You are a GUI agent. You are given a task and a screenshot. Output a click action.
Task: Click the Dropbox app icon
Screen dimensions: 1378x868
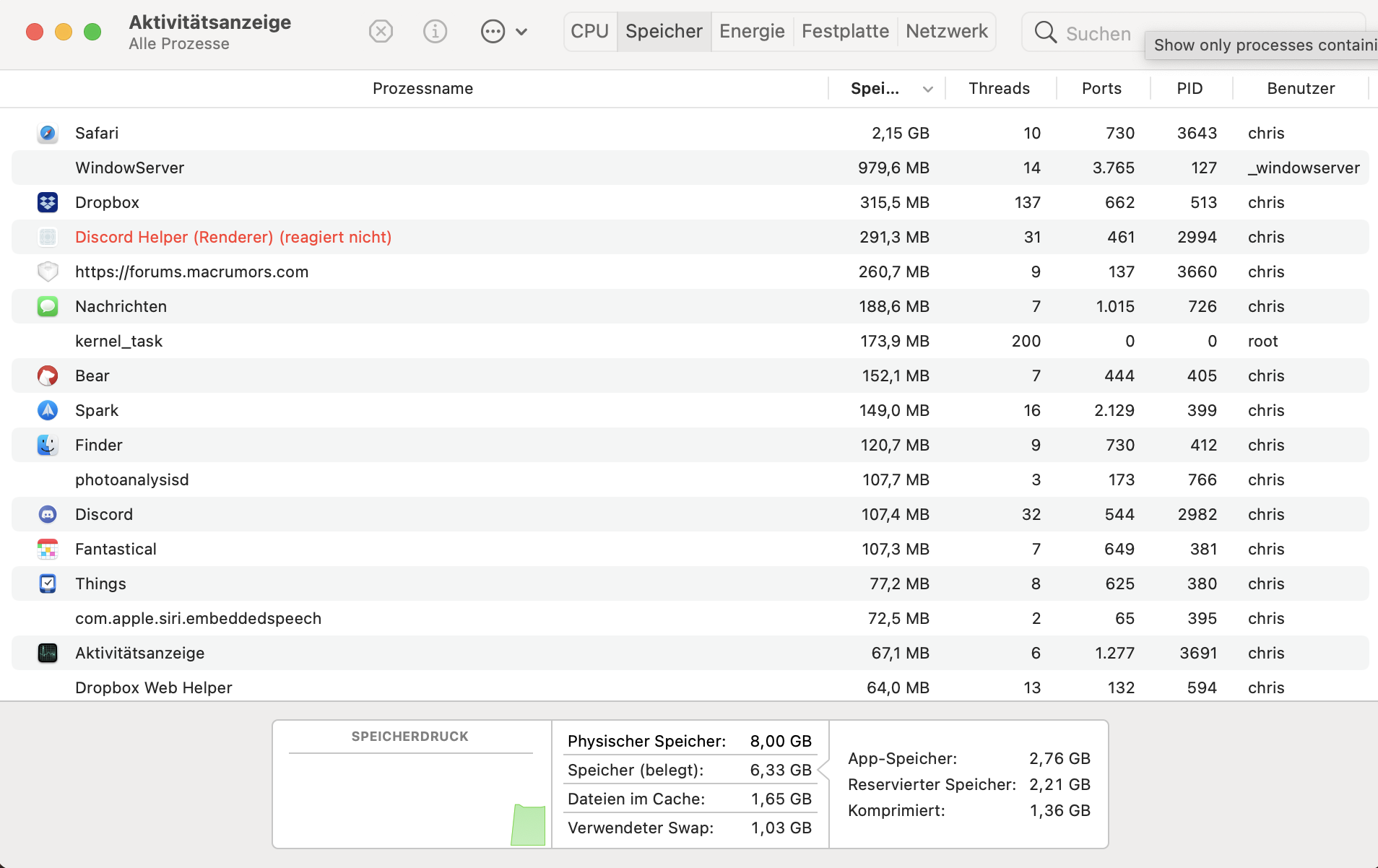click(48, 202)
